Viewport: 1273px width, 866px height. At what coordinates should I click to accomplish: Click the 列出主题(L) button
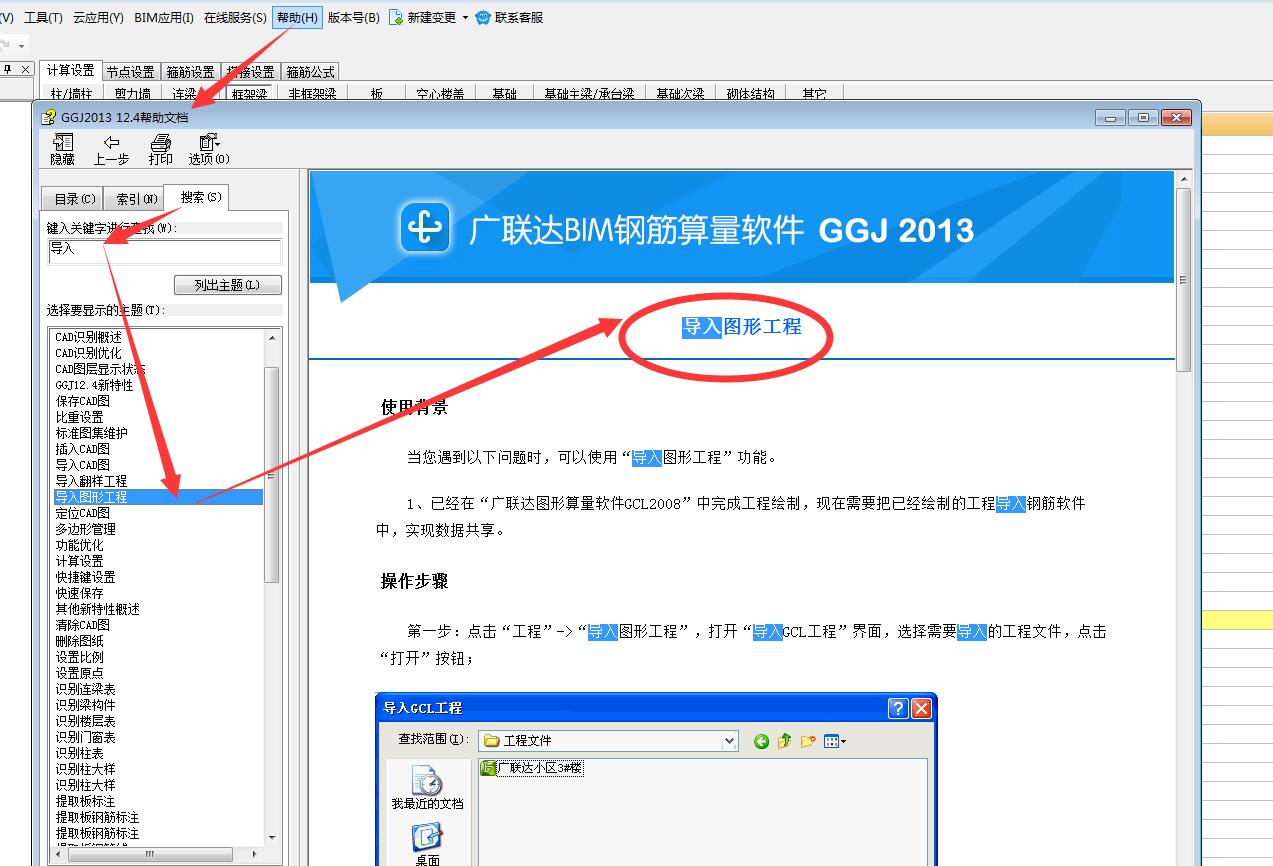tap(228, 285)
